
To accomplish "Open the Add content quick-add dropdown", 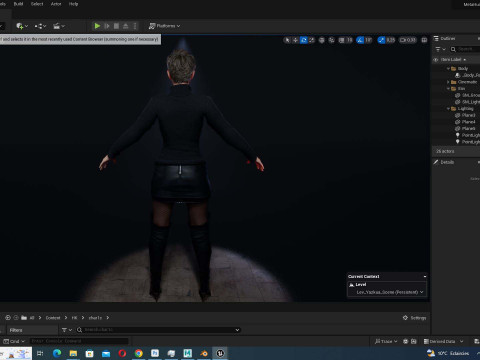I will coord(22,26).
